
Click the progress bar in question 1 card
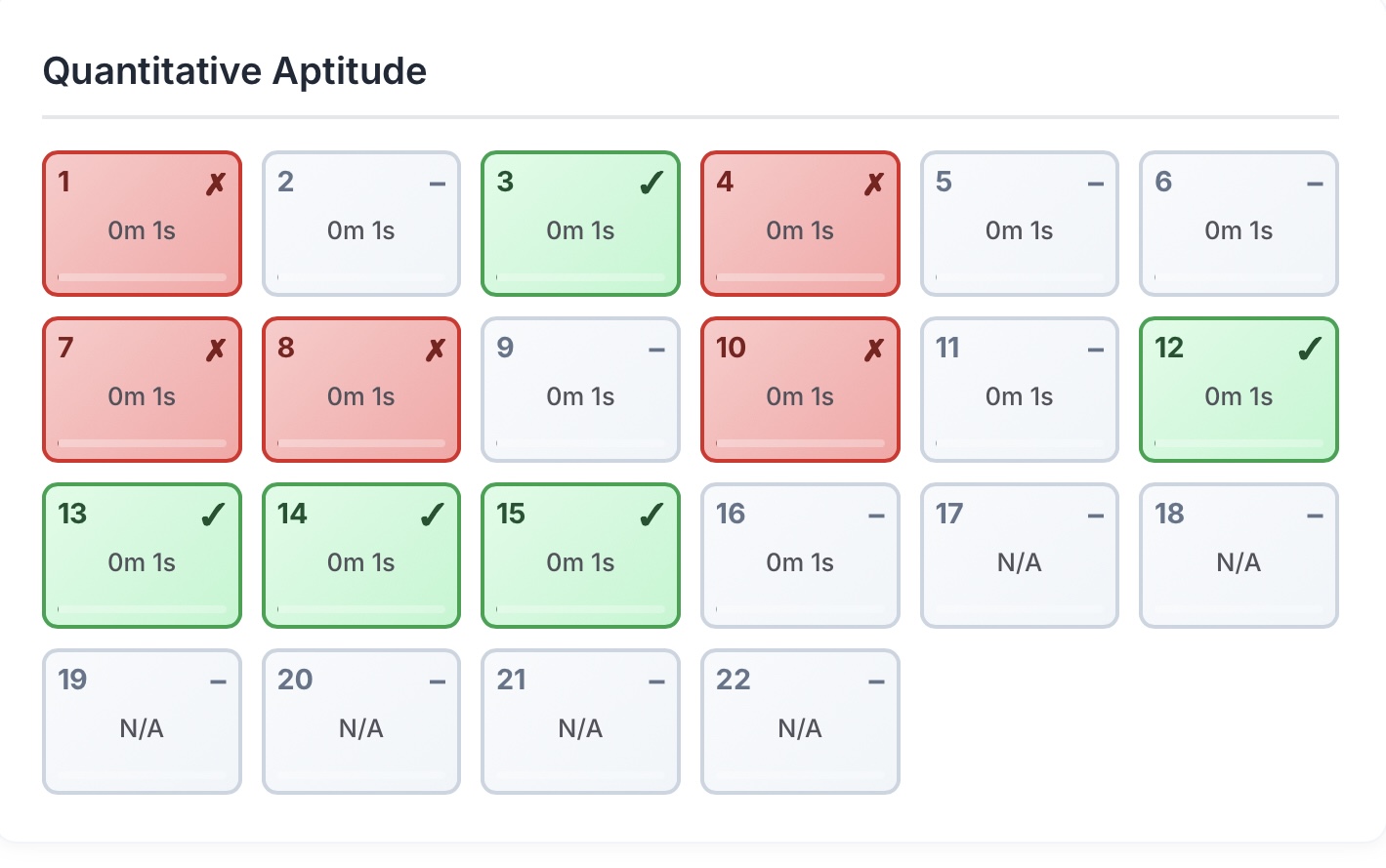pos(142,277)
